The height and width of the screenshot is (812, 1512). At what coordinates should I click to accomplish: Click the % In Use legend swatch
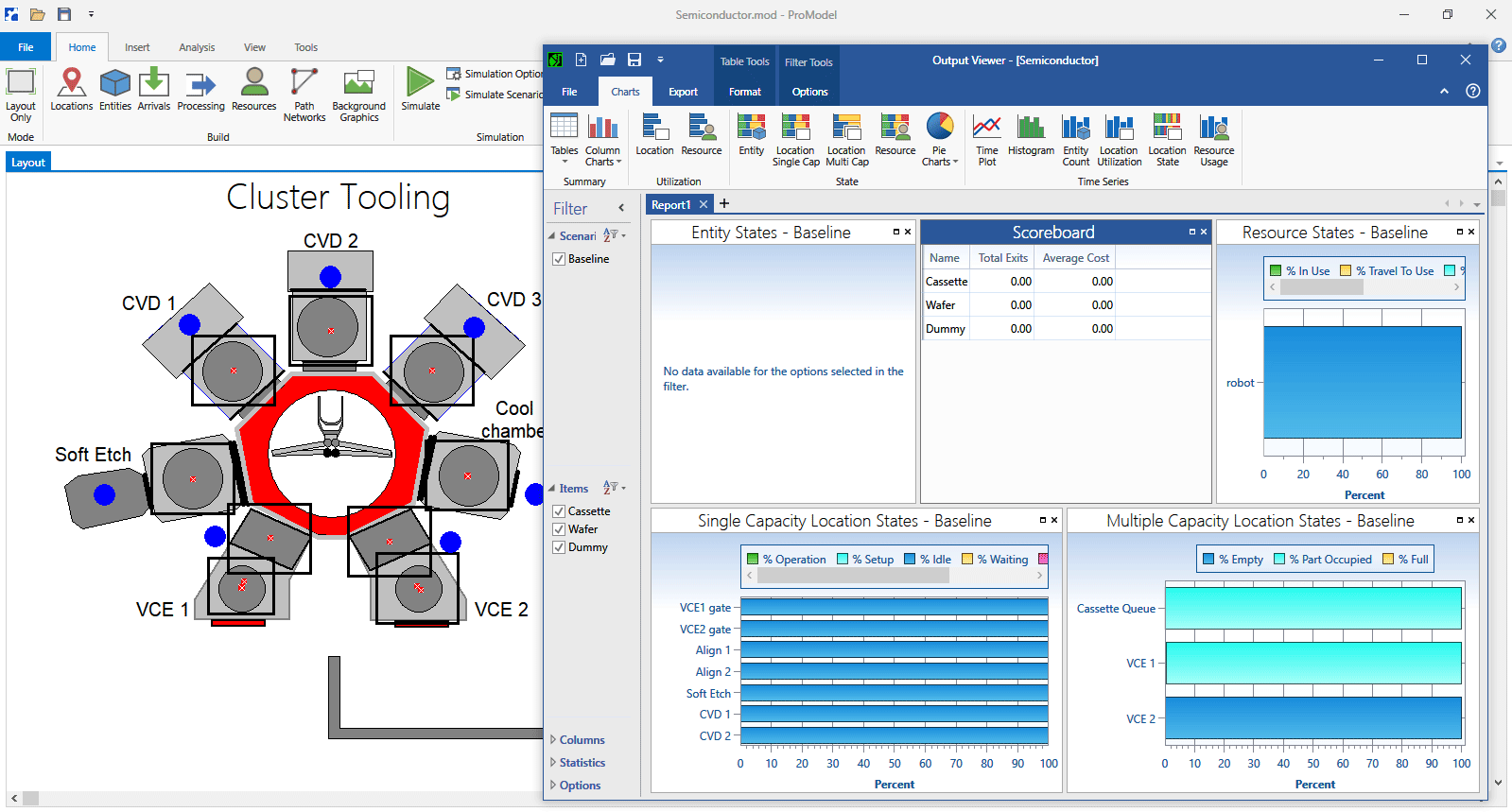[1276, 271]
